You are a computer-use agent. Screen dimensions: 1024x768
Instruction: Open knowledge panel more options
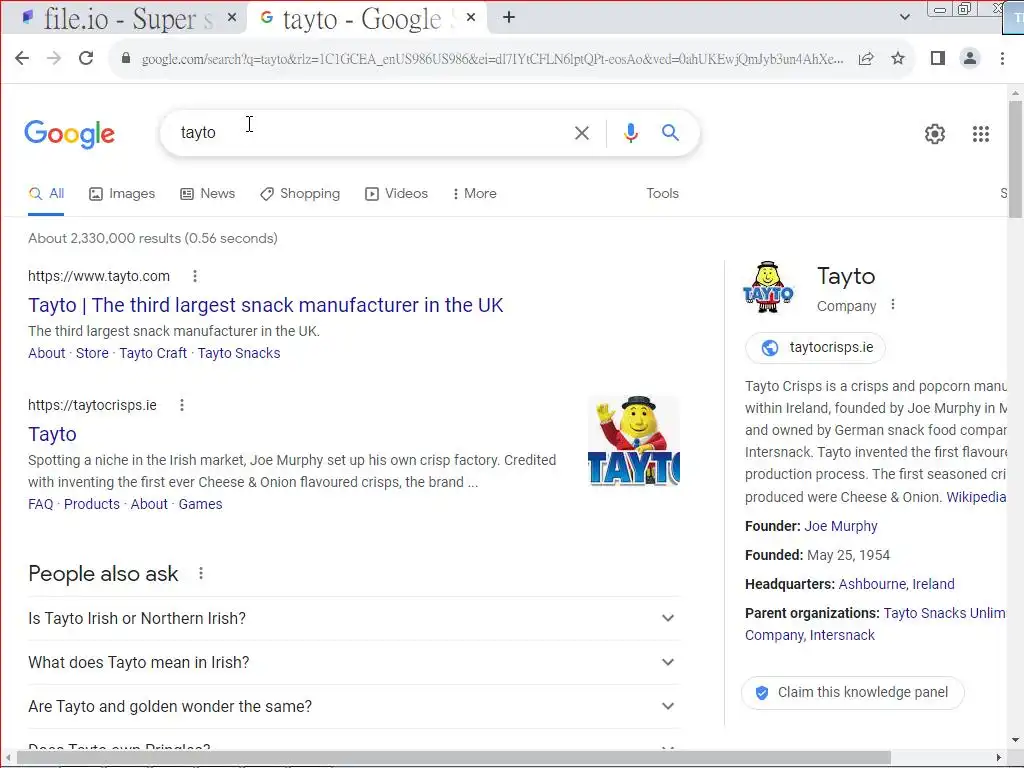[893, 305]
